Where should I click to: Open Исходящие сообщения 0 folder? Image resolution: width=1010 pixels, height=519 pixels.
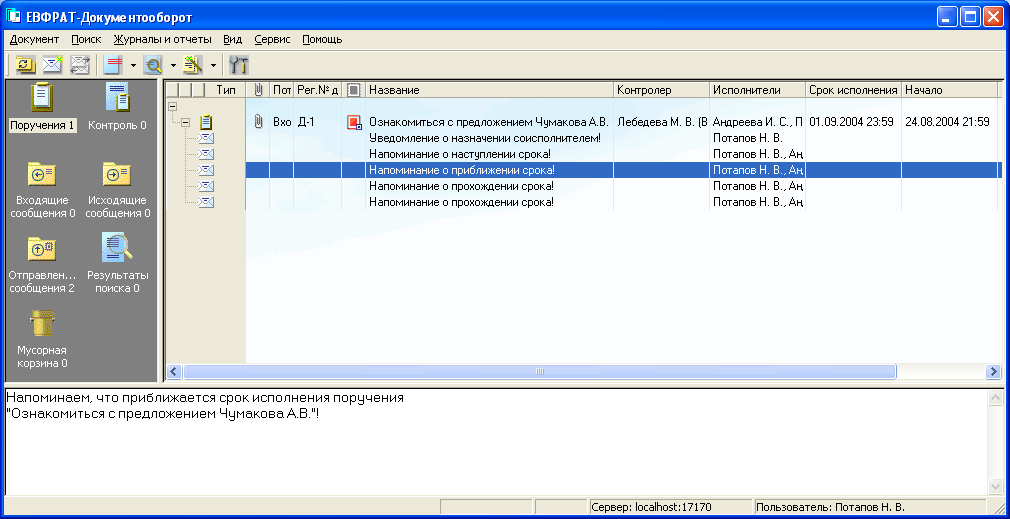(x=118, y=189)
